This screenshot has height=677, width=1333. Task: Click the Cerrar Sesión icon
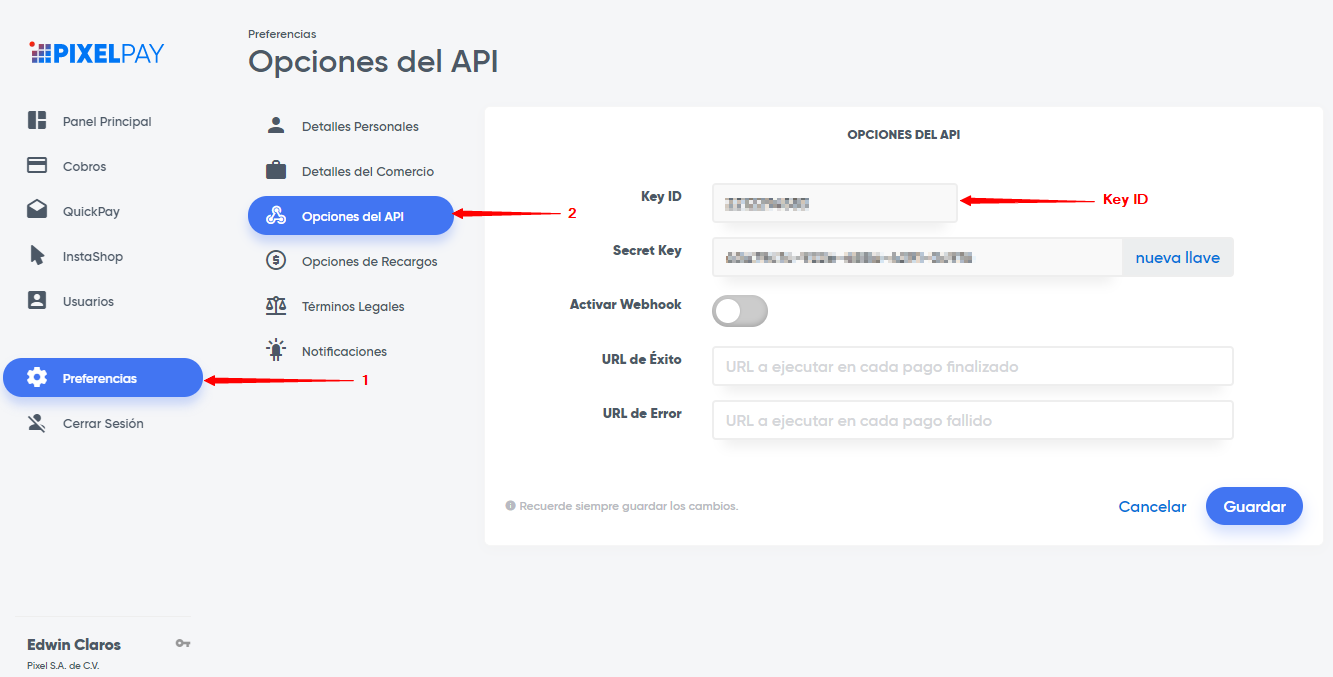(37, 422)
